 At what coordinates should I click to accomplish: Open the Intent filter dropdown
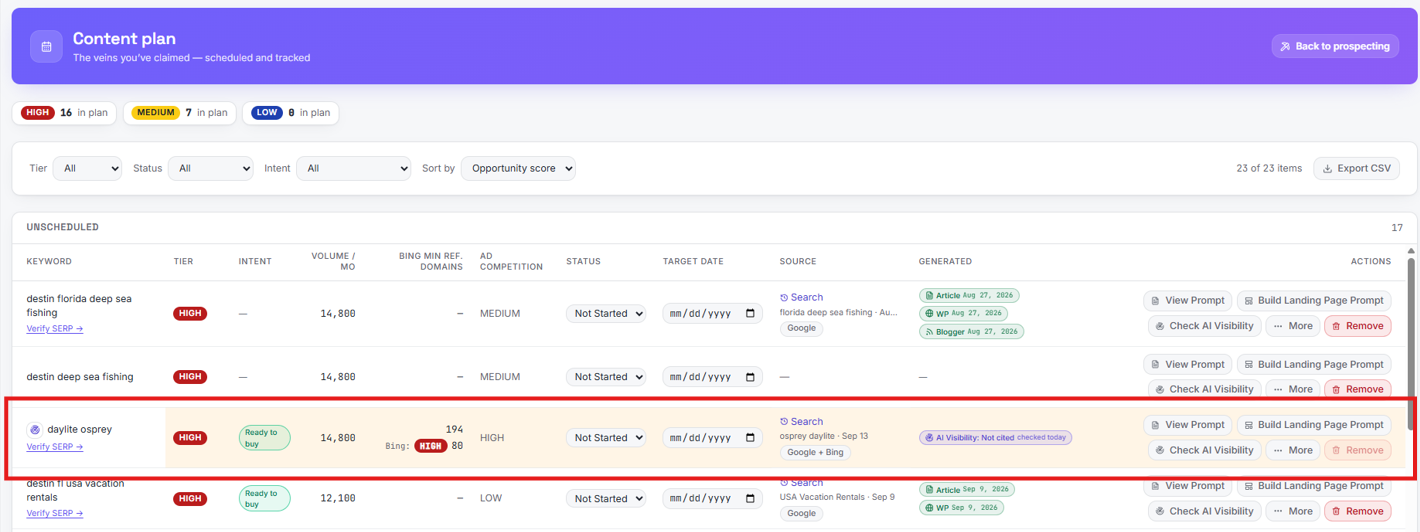click(x=353, y=168)
